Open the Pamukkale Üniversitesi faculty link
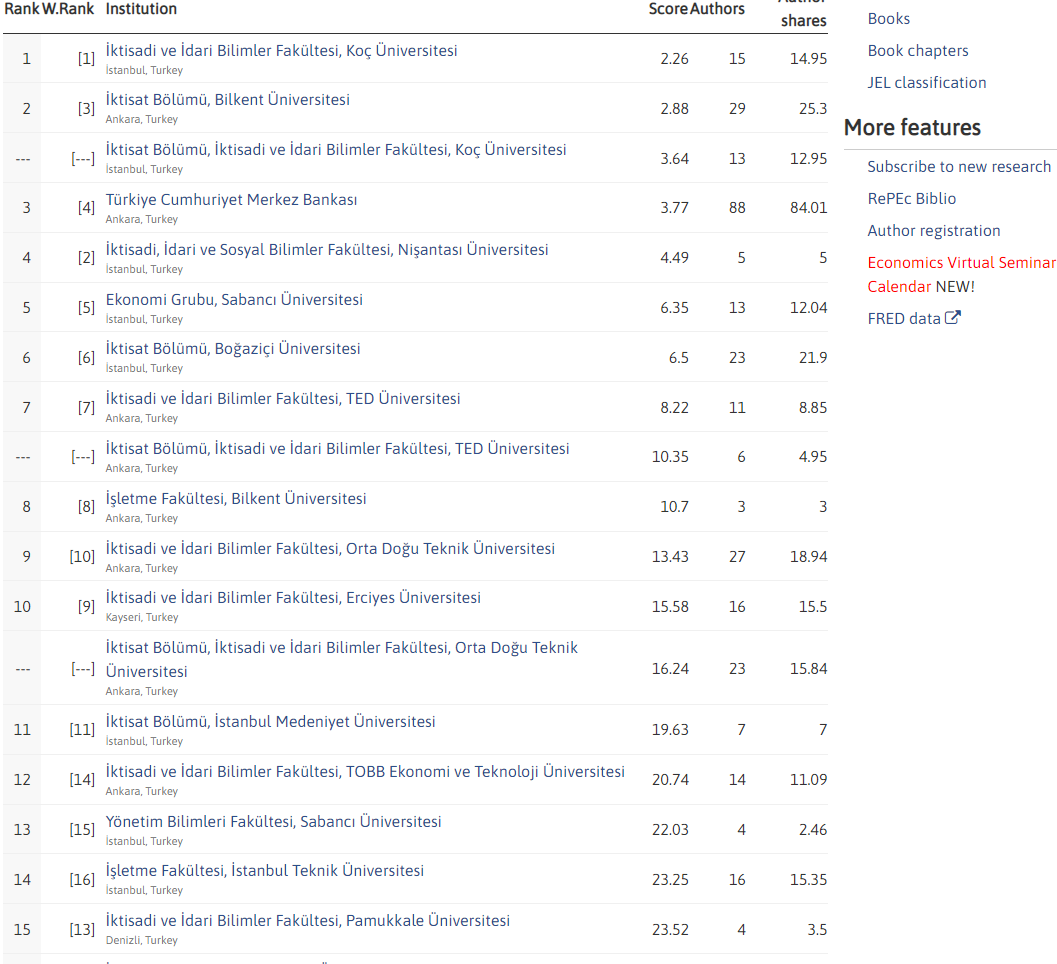The width and height of the screenshot is (1057, 964). coord(307,920)
